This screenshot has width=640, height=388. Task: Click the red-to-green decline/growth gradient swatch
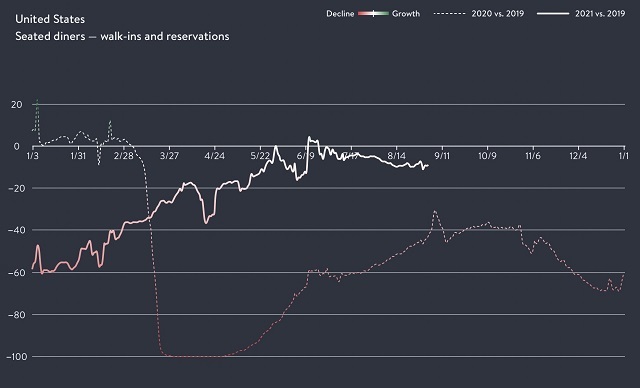coord(373,14)
